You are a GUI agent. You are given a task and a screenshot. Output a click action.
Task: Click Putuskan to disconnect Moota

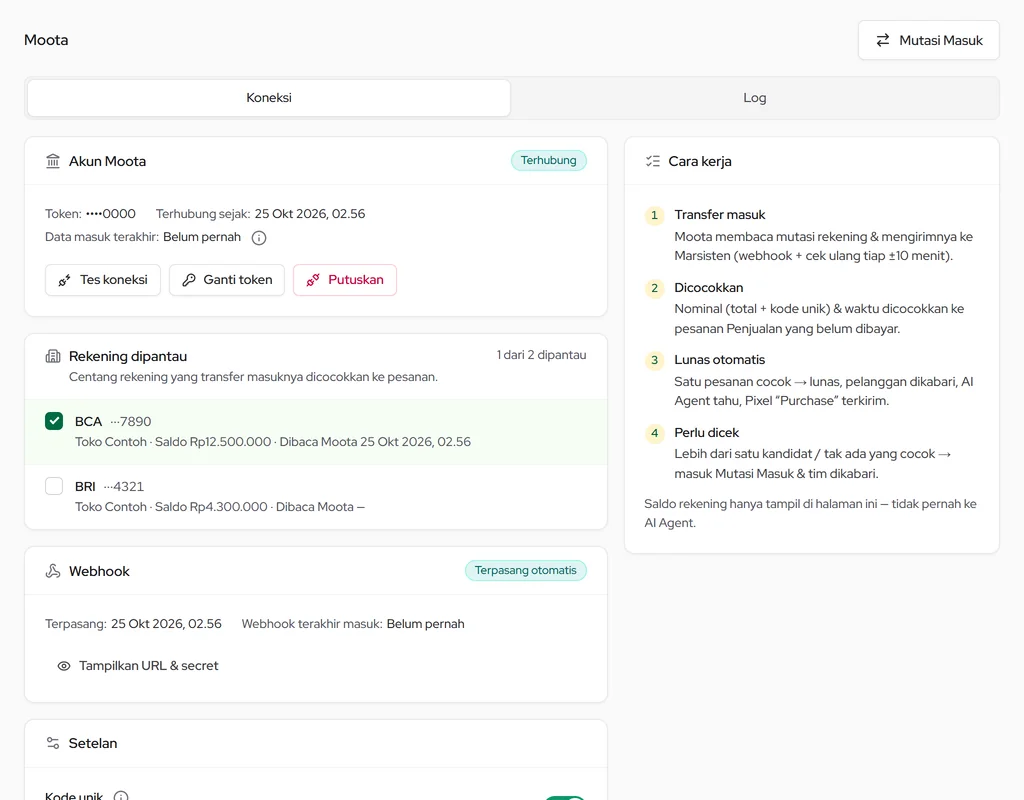coord(345,280)
